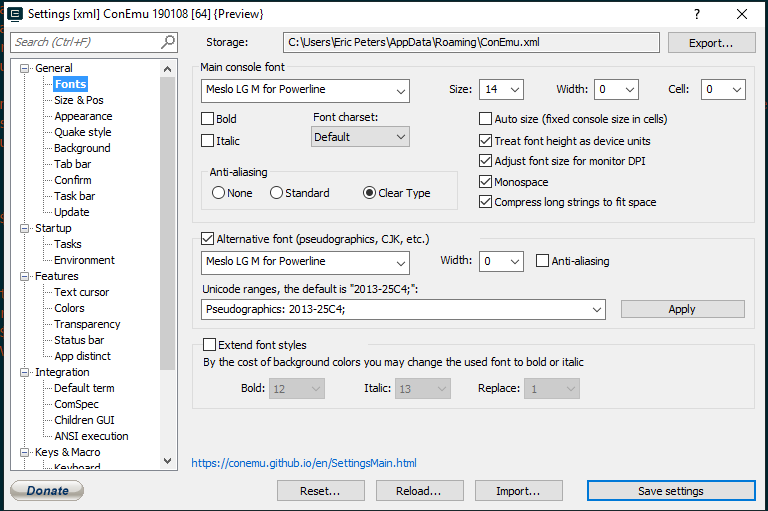Image resolution: width=768 pixels, height=511 pixels.
Task: Click the ConEmu app icon in title bar
Action: [15, 14]
